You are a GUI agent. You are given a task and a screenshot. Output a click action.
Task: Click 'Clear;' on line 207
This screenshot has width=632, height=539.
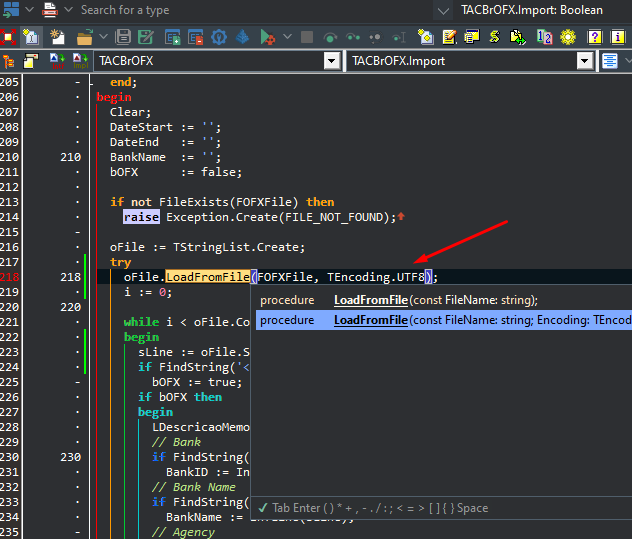130,112
